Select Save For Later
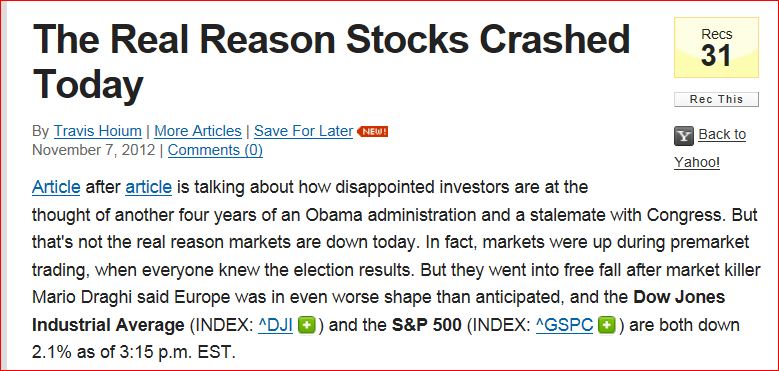779x371 pixels. click(x=304, y=131)
